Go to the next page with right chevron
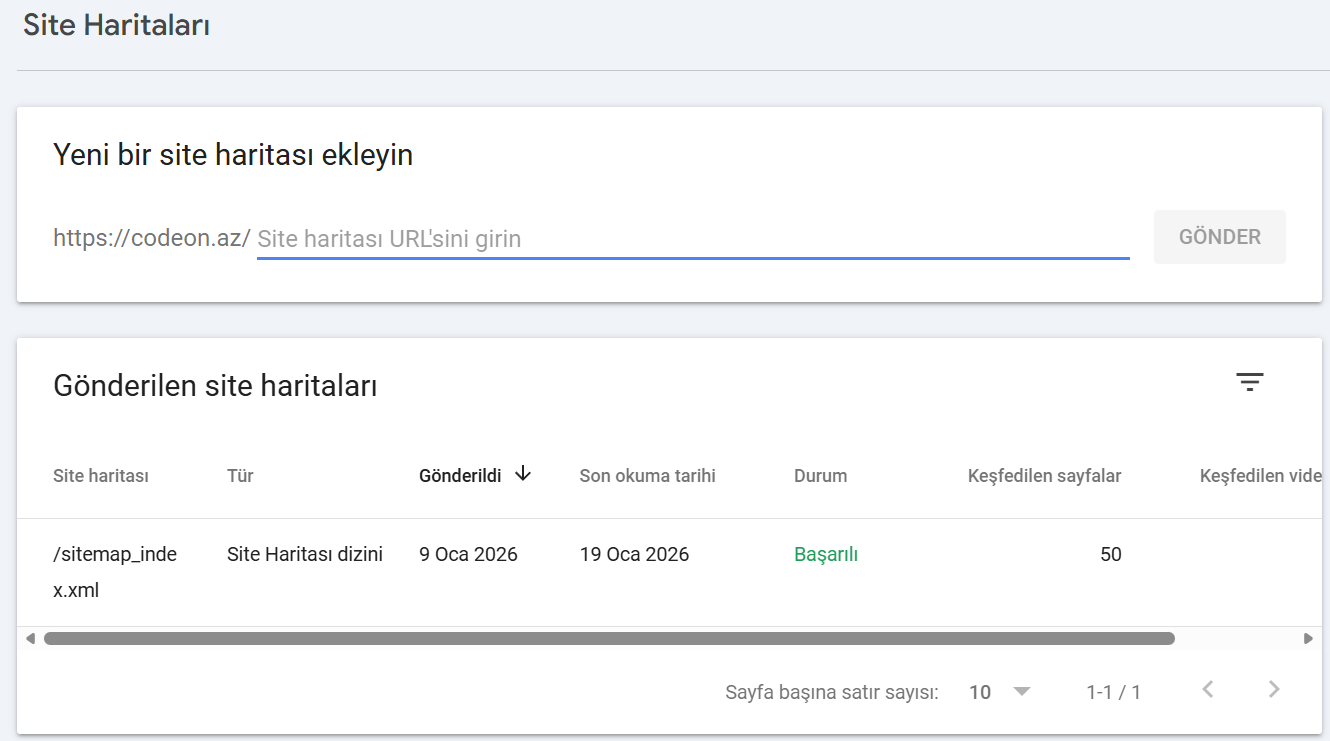Screen dimensions: 1330x741 (x=1273, y=689)
